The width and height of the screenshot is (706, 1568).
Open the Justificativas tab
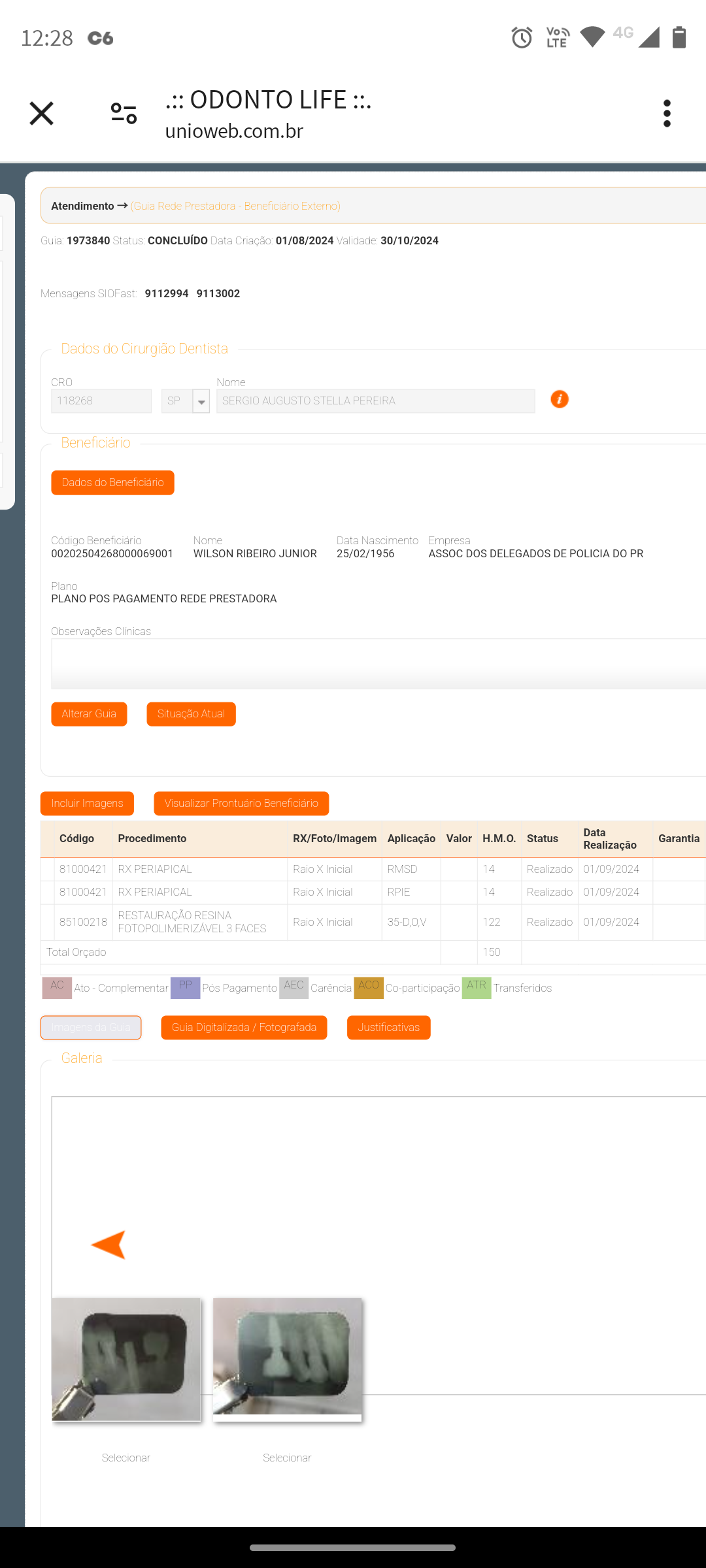(388, 1028)
